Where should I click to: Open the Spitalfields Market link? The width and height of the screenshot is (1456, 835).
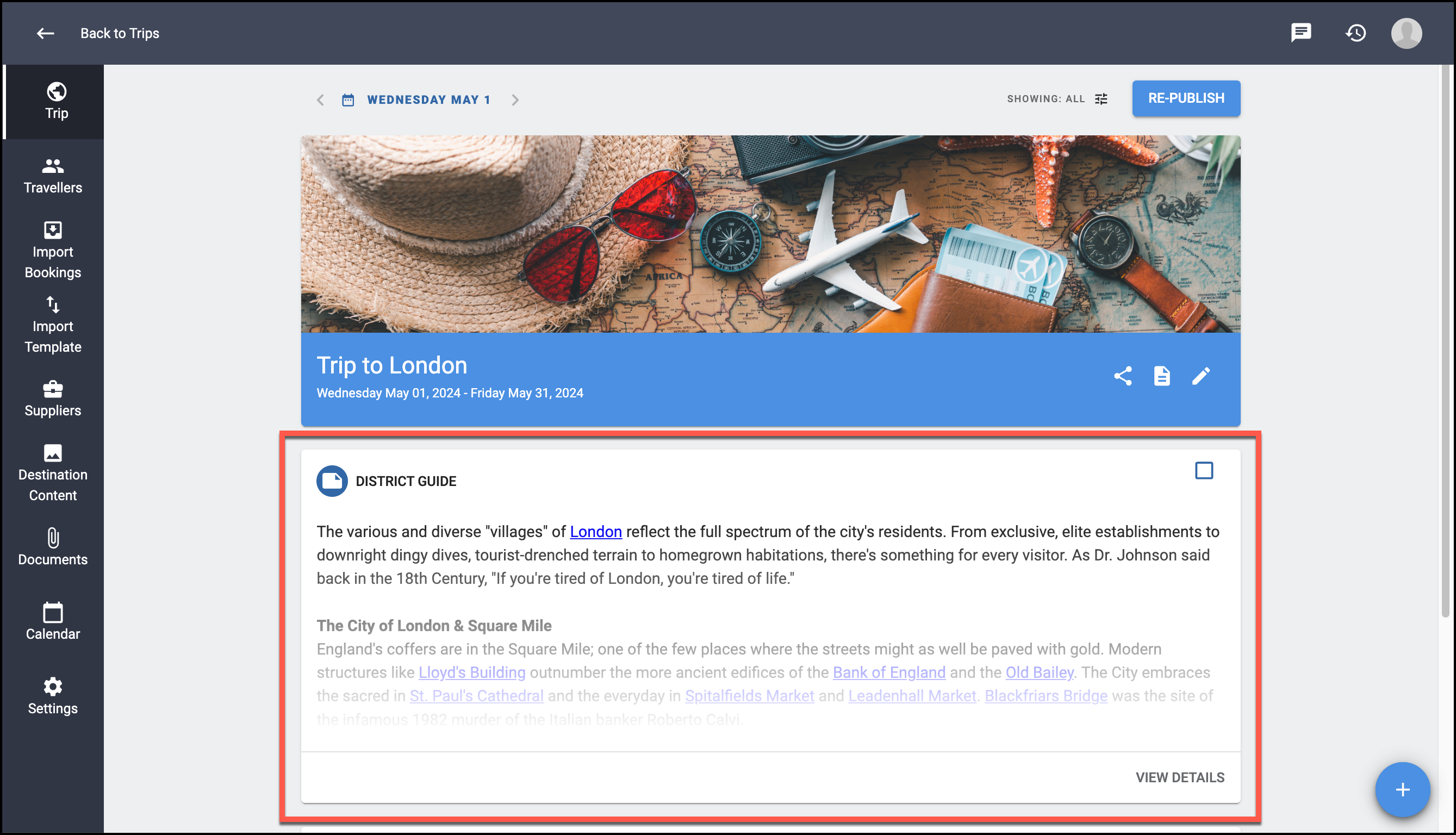click(750, 696)
